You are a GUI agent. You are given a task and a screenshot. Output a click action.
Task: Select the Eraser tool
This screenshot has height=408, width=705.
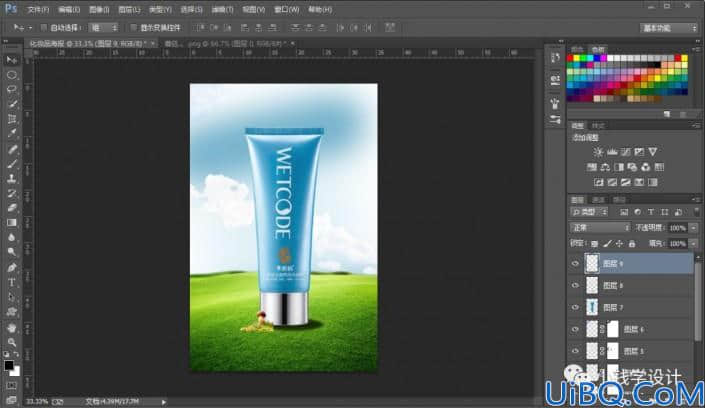[x=12, y=208]
